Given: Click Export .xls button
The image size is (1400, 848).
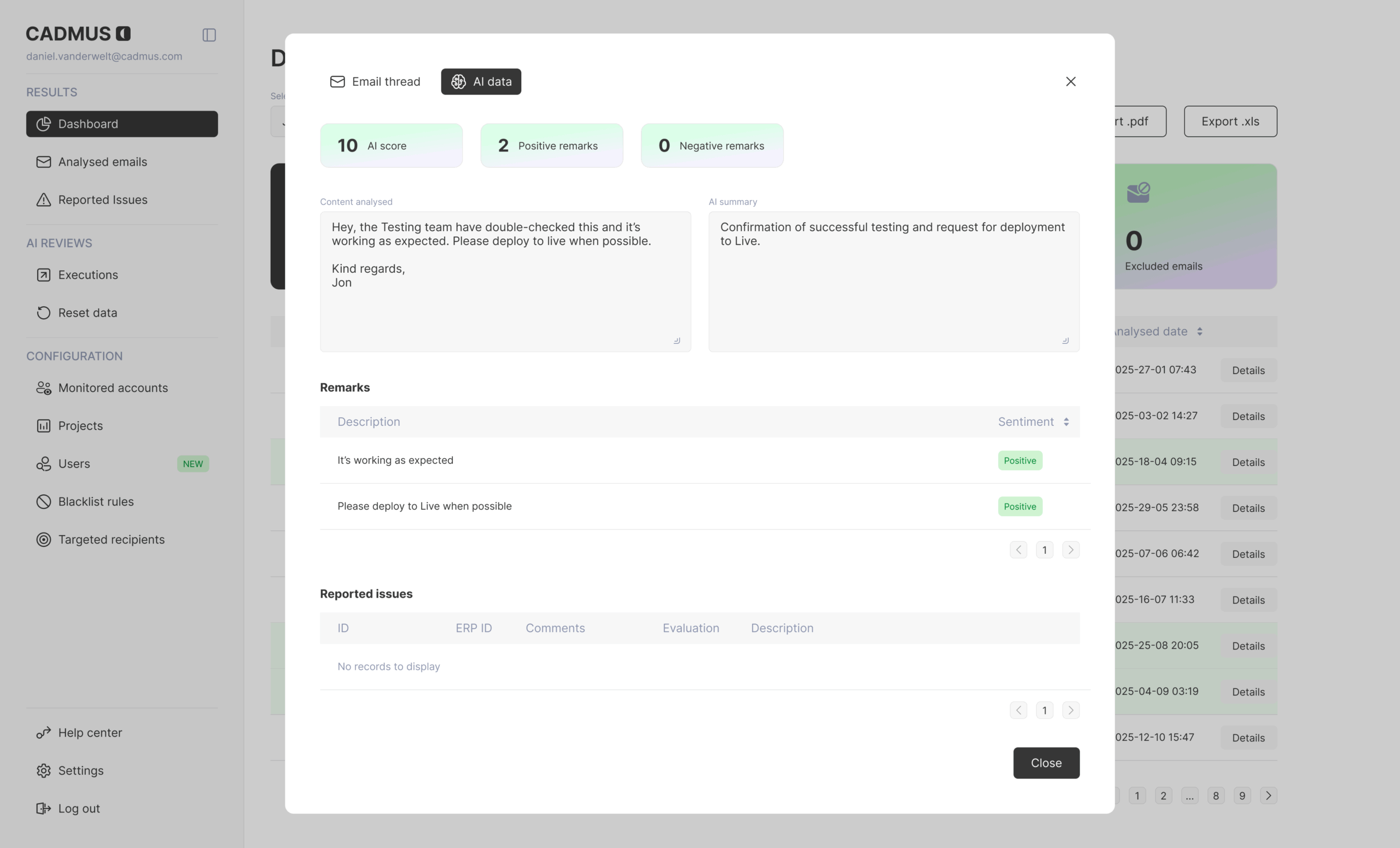Looking at the screenshot, I should [1230, 121].
